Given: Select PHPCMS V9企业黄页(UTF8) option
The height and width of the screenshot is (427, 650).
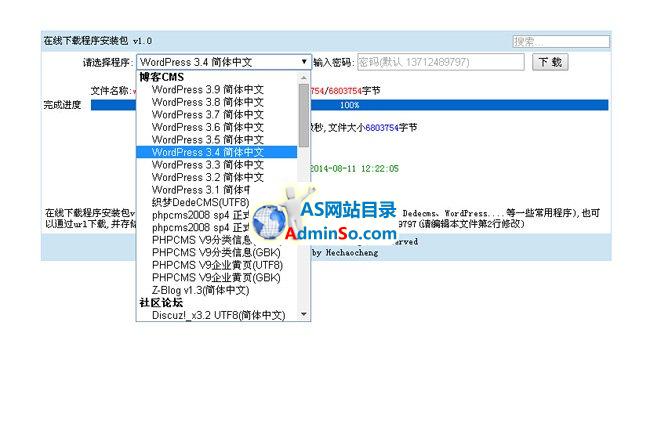Looking at the screenshot, I should tap(217, 265).
